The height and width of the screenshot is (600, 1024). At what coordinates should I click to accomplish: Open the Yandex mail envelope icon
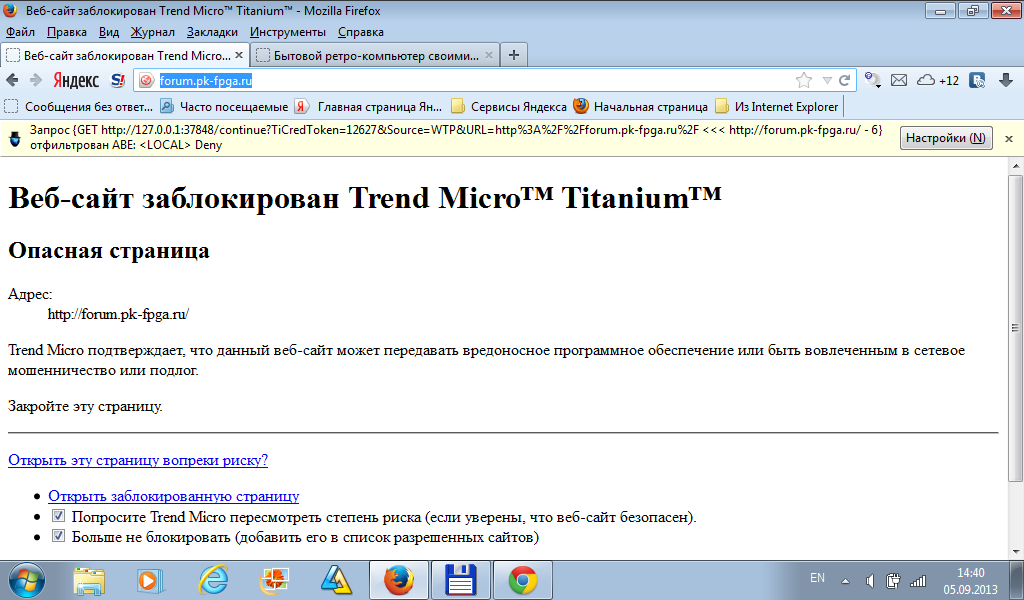[x=899, y=80]
